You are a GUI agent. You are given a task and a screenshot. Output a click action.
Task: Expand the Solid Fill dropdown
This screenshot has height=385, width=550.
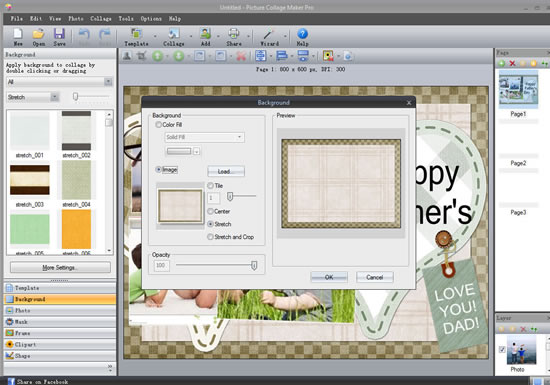pyautogui.click(x=204, y=137)
